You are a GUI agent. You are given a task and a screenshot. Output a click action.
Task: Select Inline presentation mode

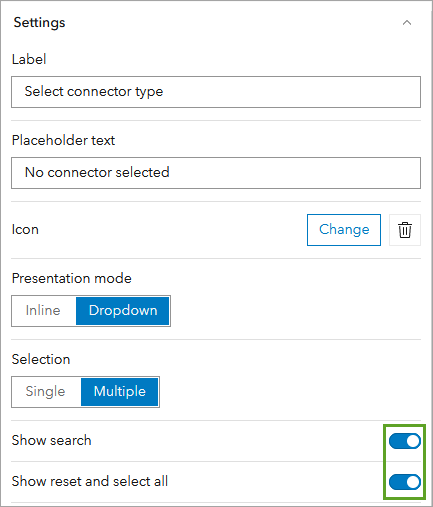point(43,311)
